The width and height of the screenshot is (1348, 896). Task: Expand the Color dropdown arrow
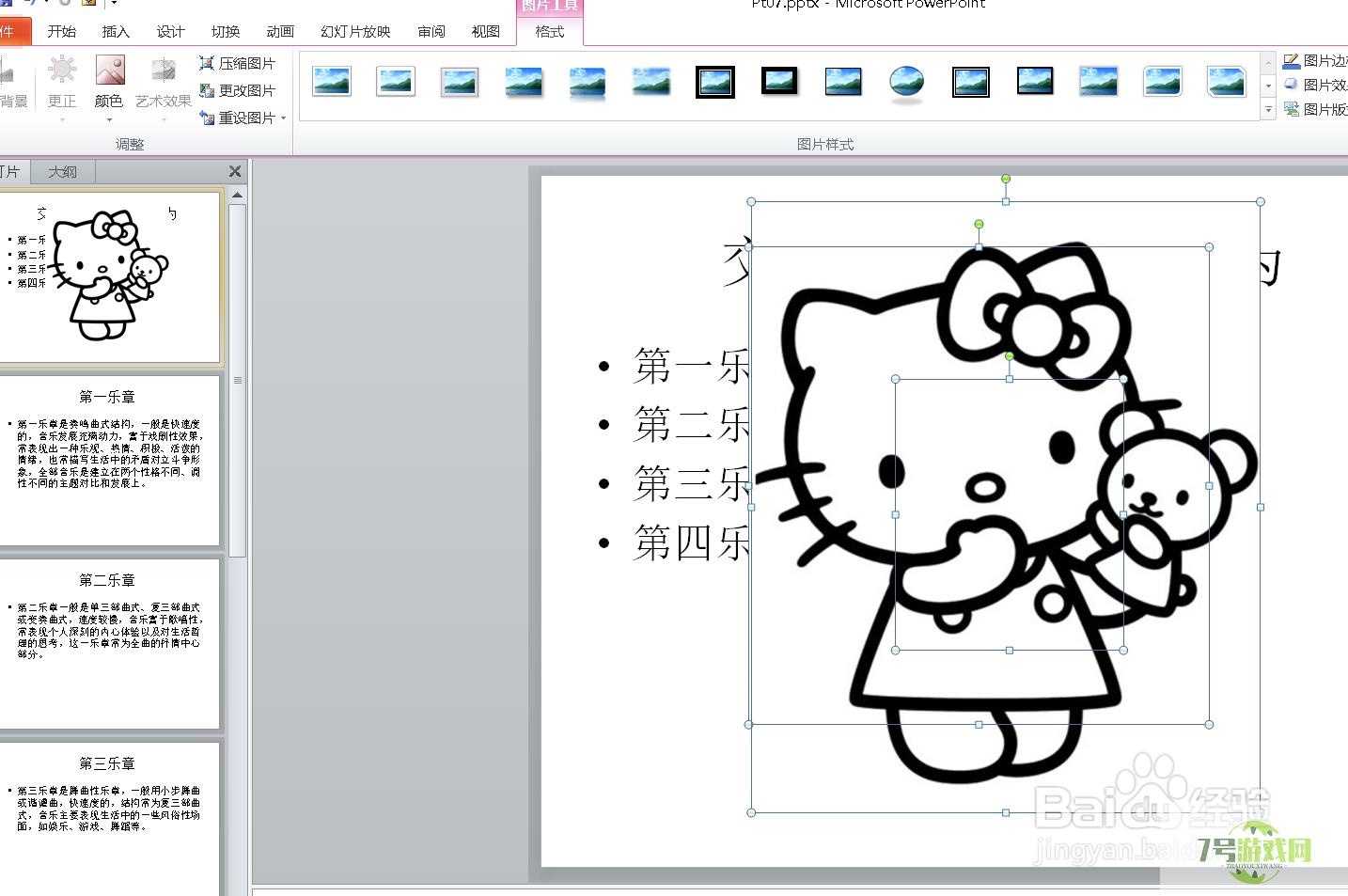click(109, 119)
